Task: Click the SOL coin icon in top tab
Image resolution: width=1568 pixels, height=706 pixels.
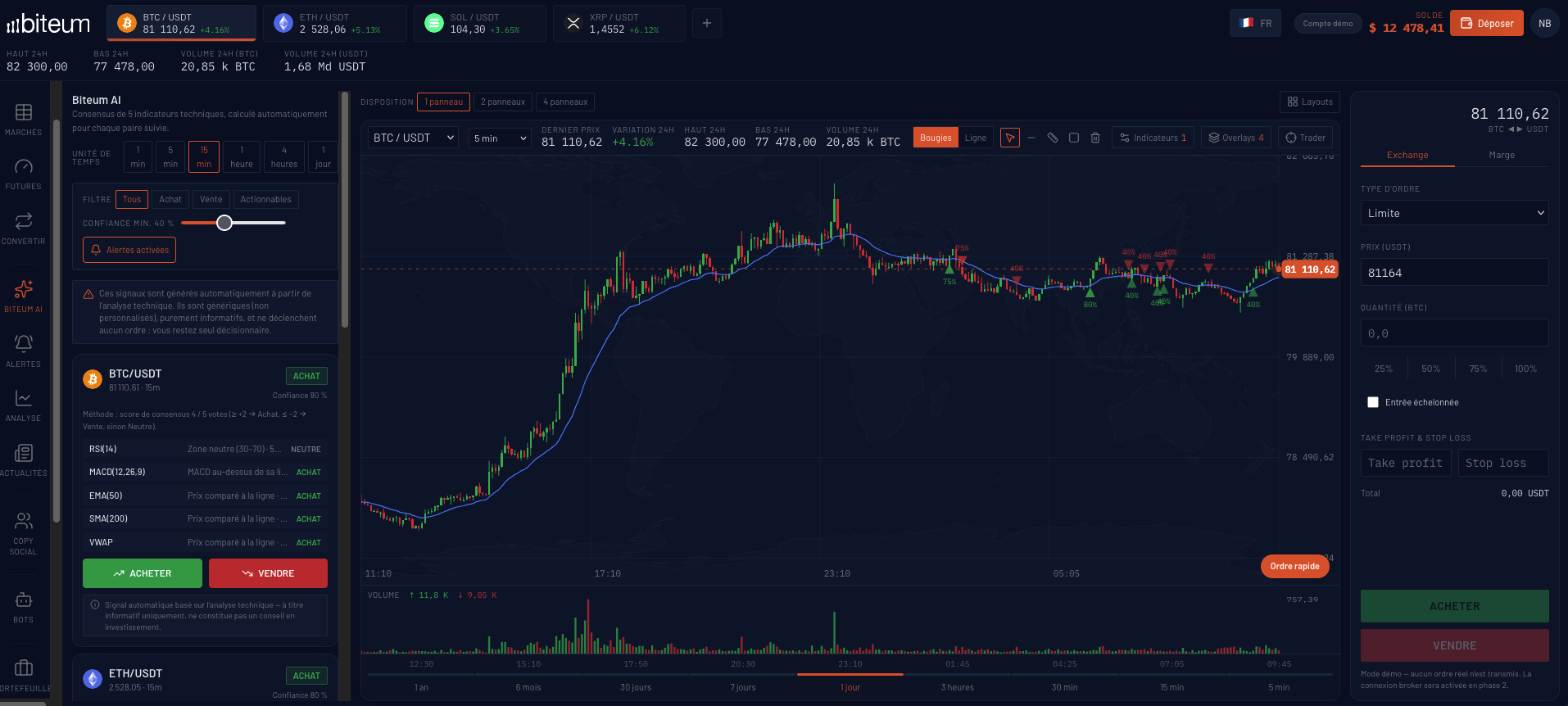Action: 434,23
